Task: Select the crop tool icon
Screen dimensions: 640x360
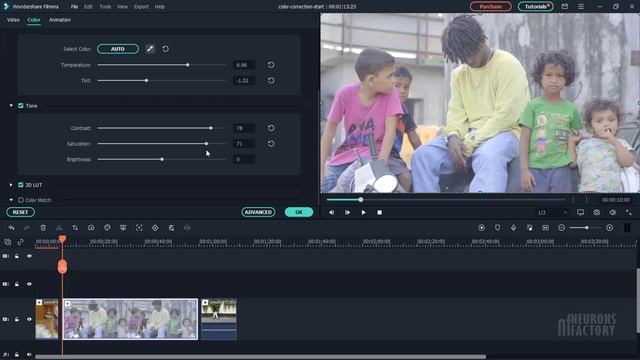Action: tap(75, 228)
